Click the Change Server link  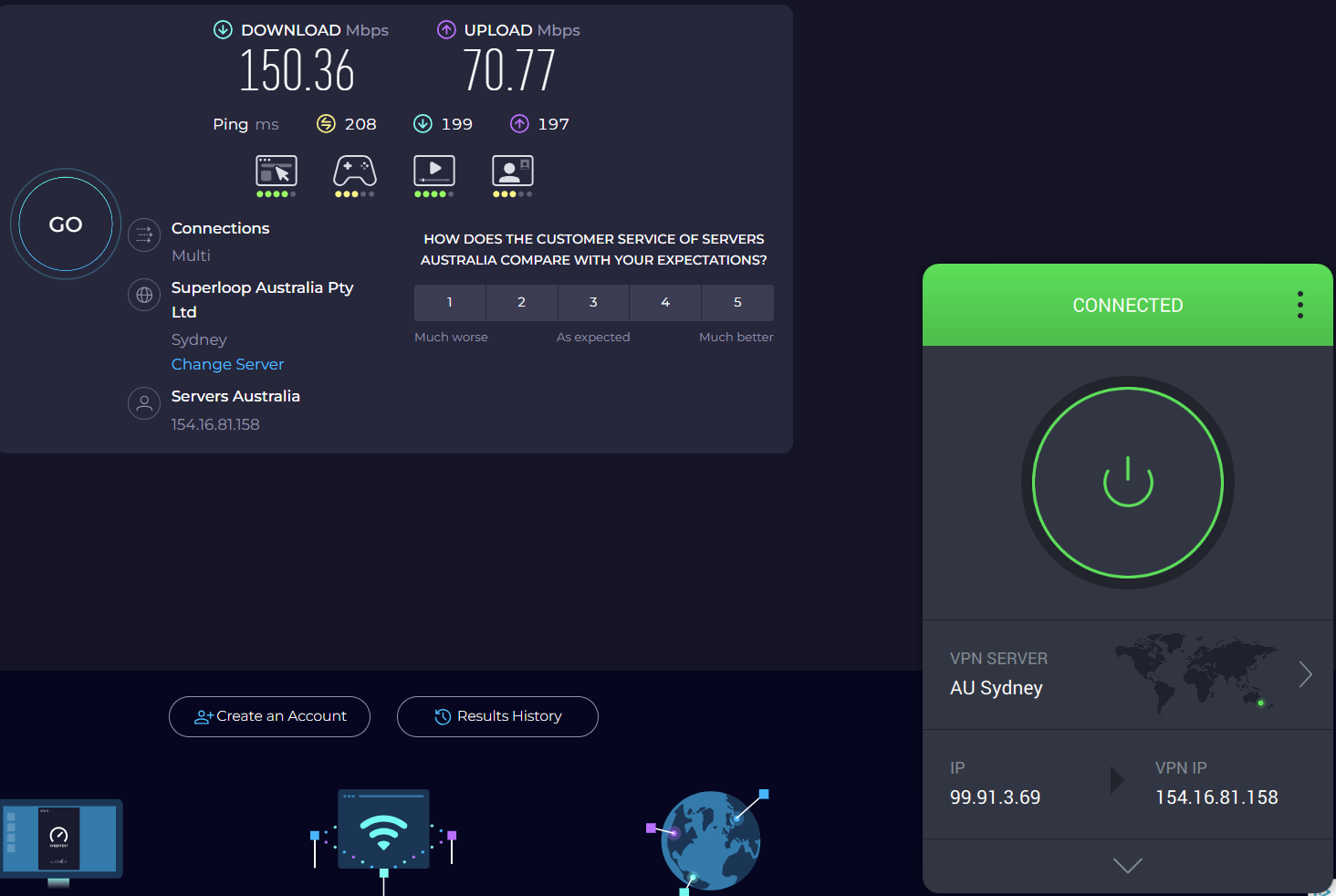227,364
